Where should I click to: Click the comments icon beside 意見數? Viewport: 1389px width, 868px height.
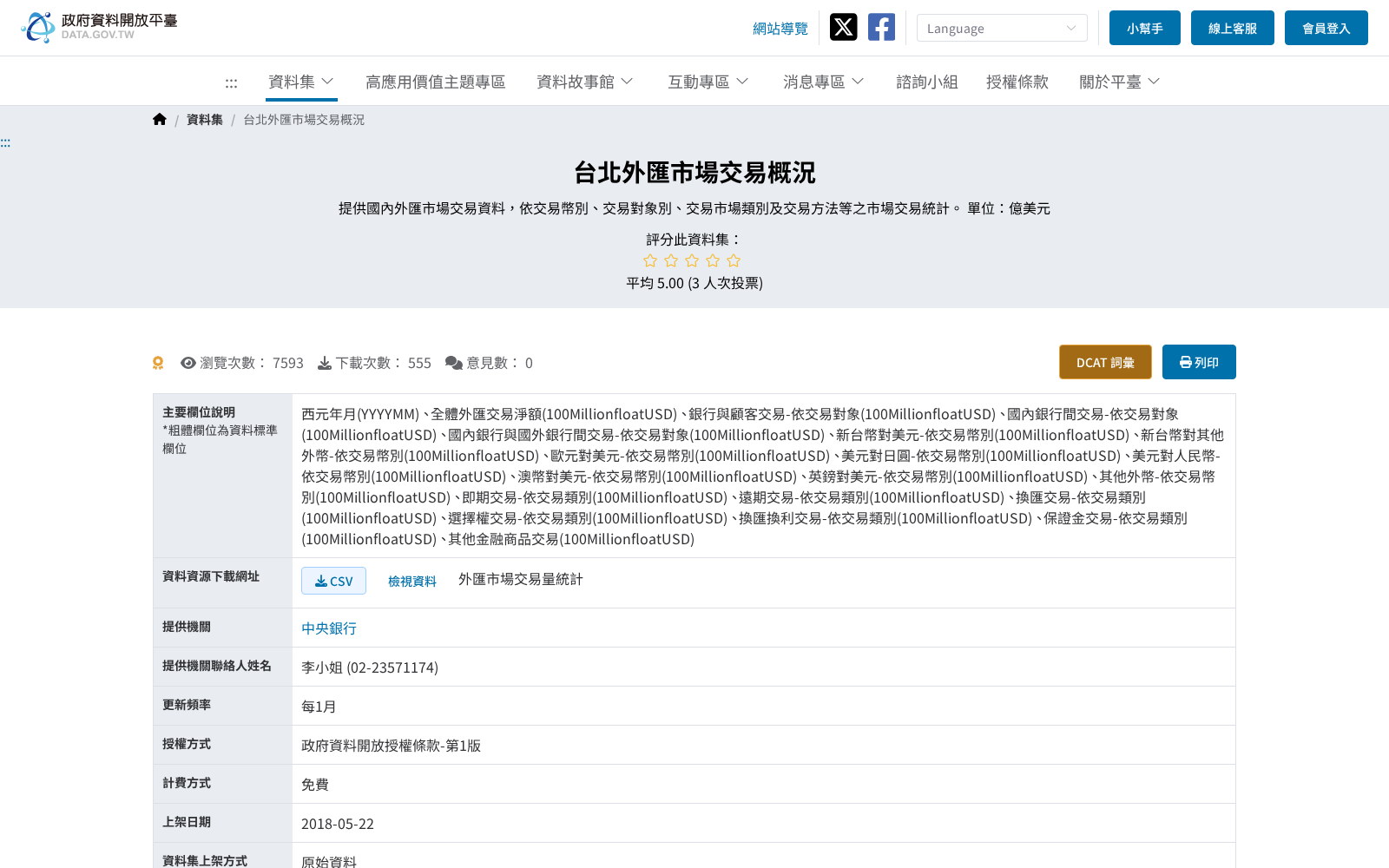[x=454, y=363]
